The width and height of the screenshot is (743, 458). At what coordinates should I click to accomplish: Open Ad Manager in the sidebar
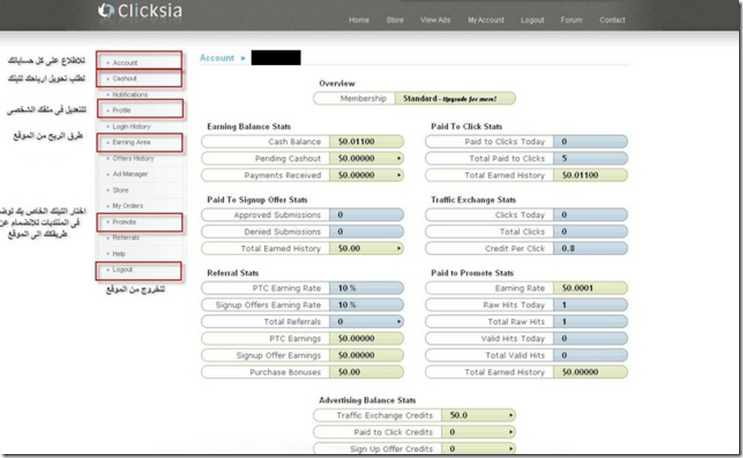tap(130, 174)
